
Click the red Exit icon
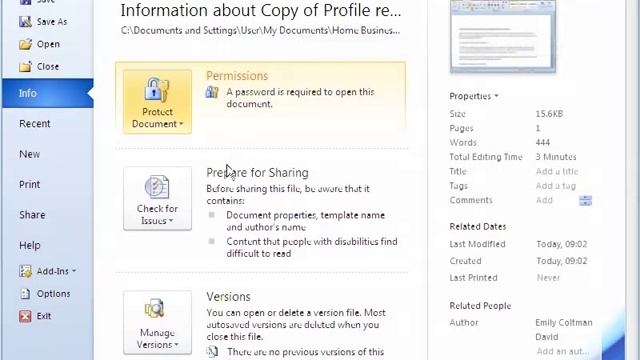(25, 316)
